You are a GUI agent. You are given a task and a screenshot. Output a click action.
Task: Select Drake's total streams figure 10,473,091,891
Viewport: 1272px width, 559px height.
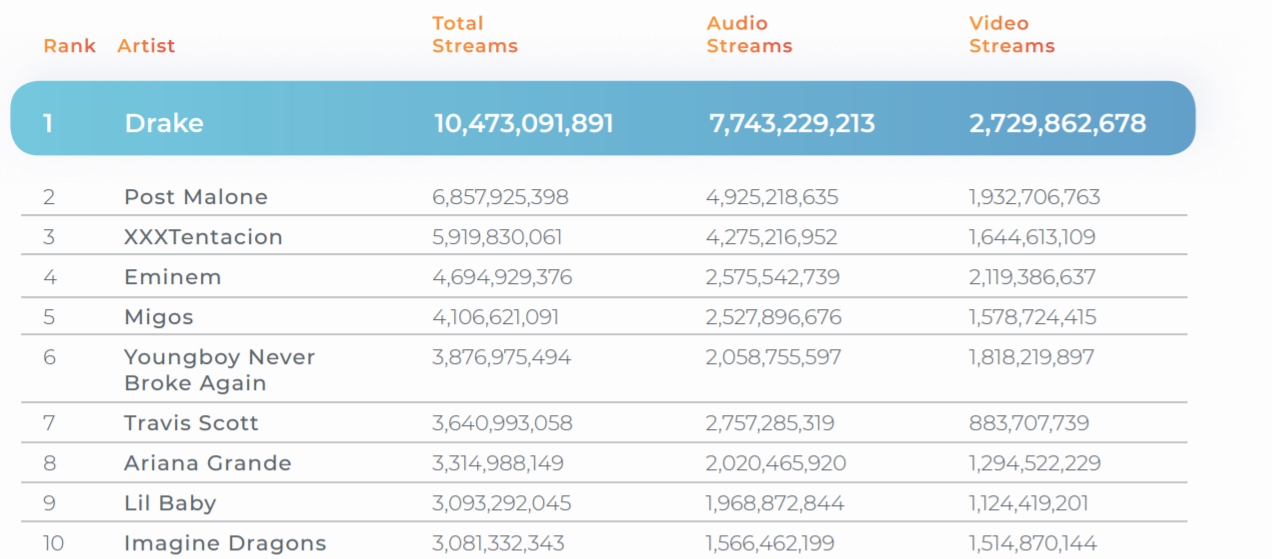[x=523, y=123]
